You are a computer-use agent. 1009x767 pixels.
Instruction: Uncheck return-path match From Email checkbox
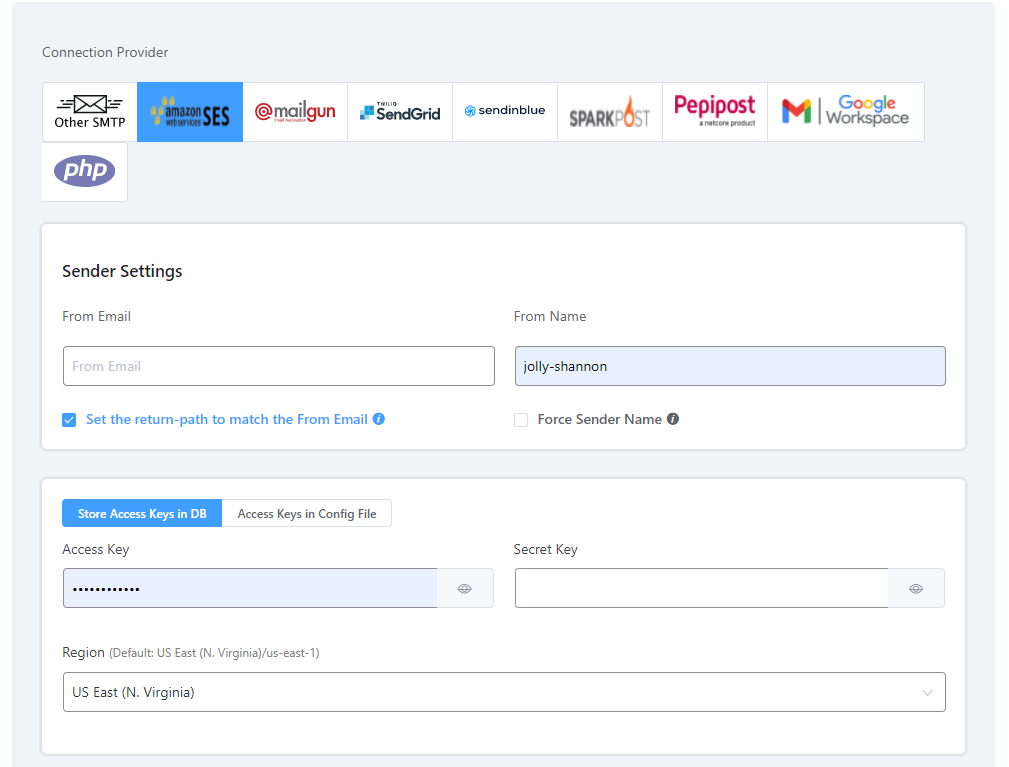coord(69,420)
